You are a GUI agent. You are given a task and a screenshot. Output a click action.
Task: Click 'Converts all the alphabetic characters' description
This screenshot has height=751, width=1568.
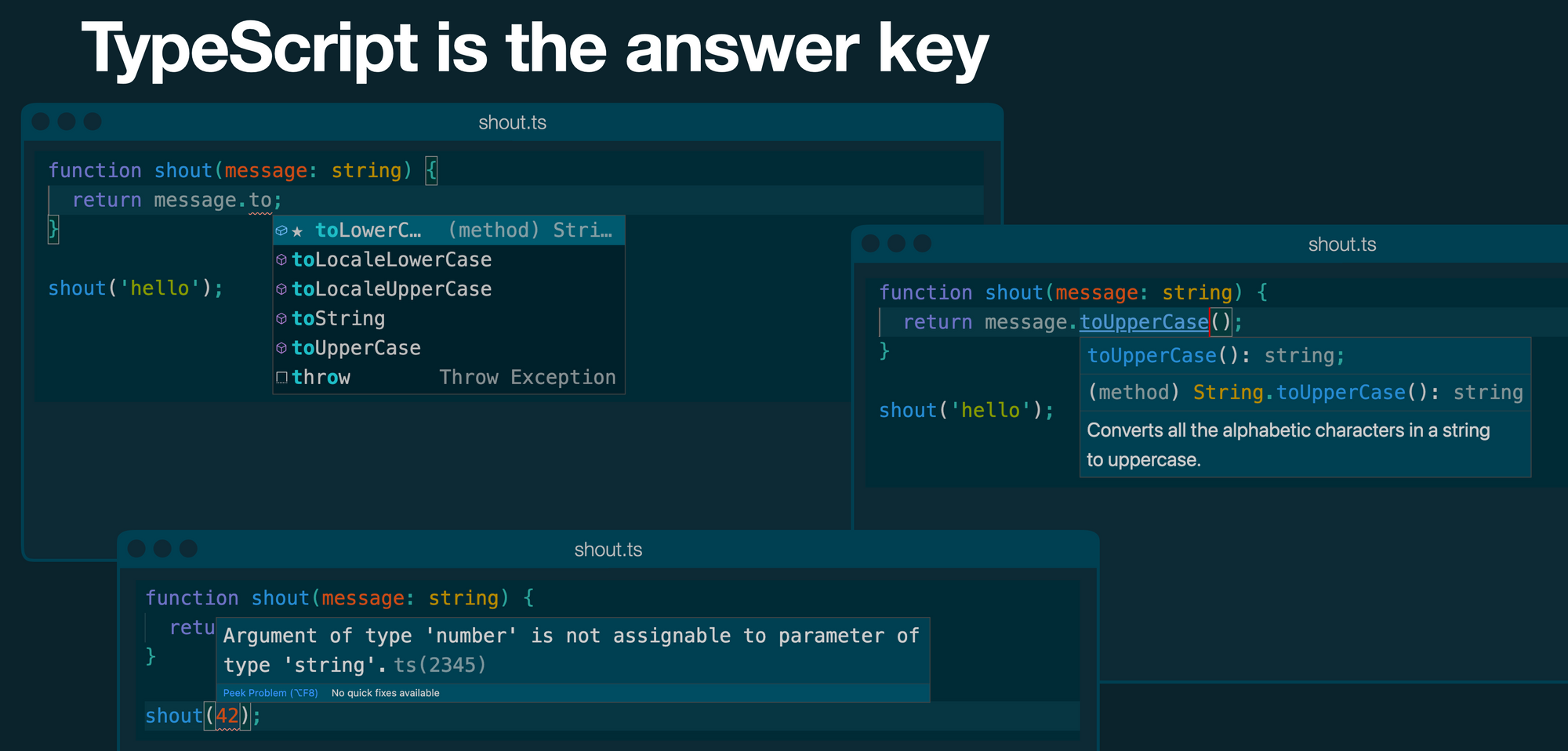(x=1288, y=444)
